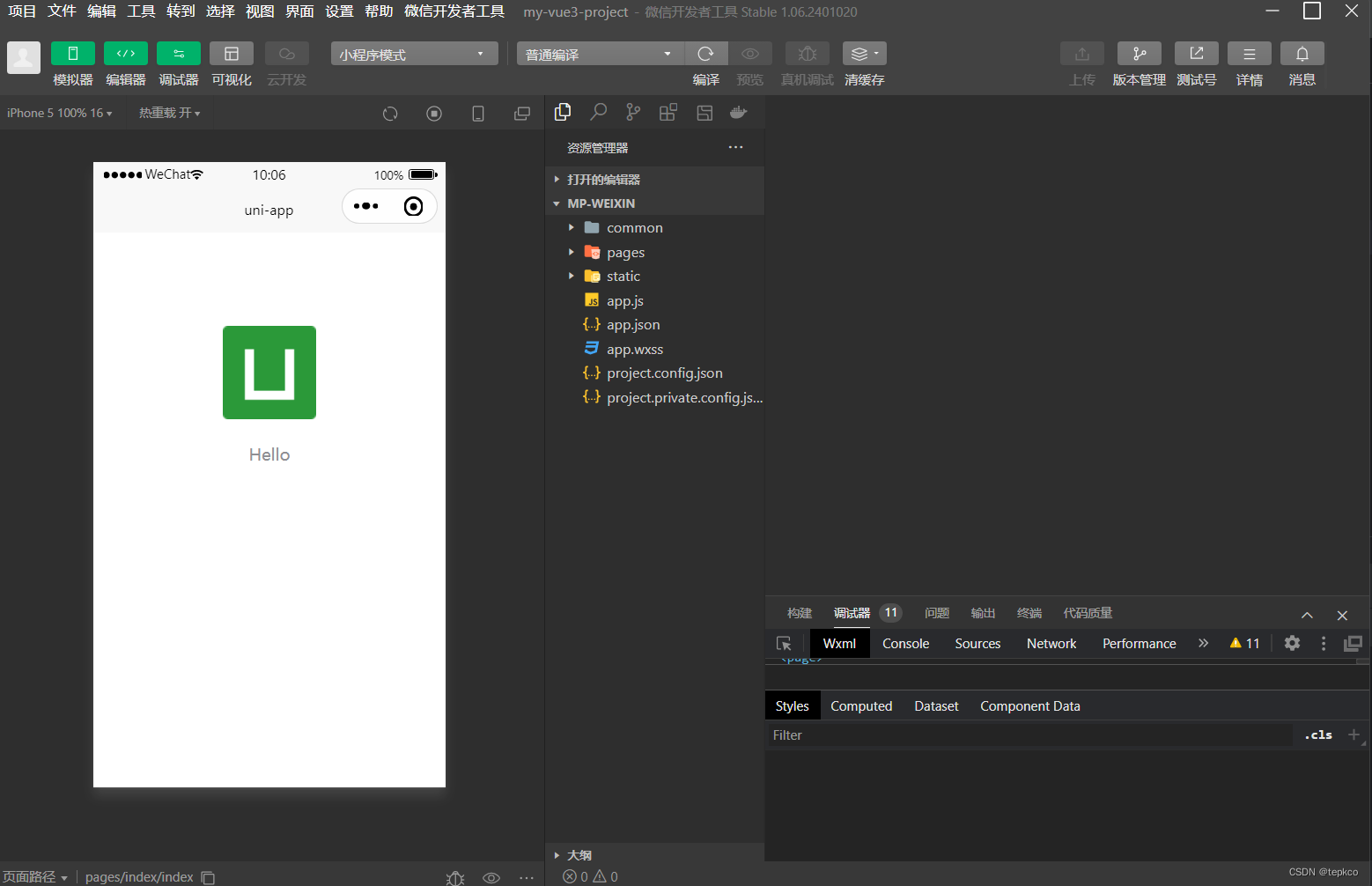This screenshot has height=886, width=1372.
Task: Open devtools settings gear
Action: click(x=1292, y=643)
